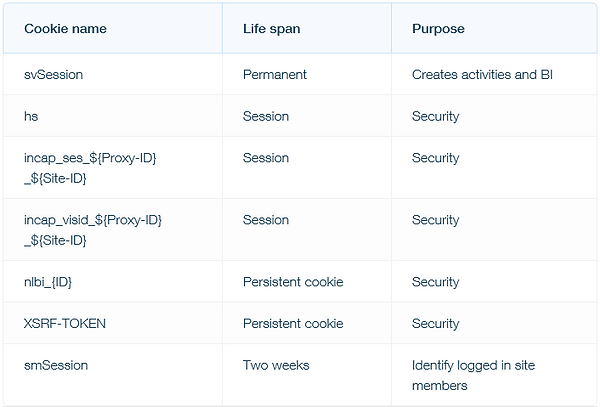The height and width of the screenshot is (407, 600).
Task: Select the Creates activities and BI text
Action: [482, 75]
